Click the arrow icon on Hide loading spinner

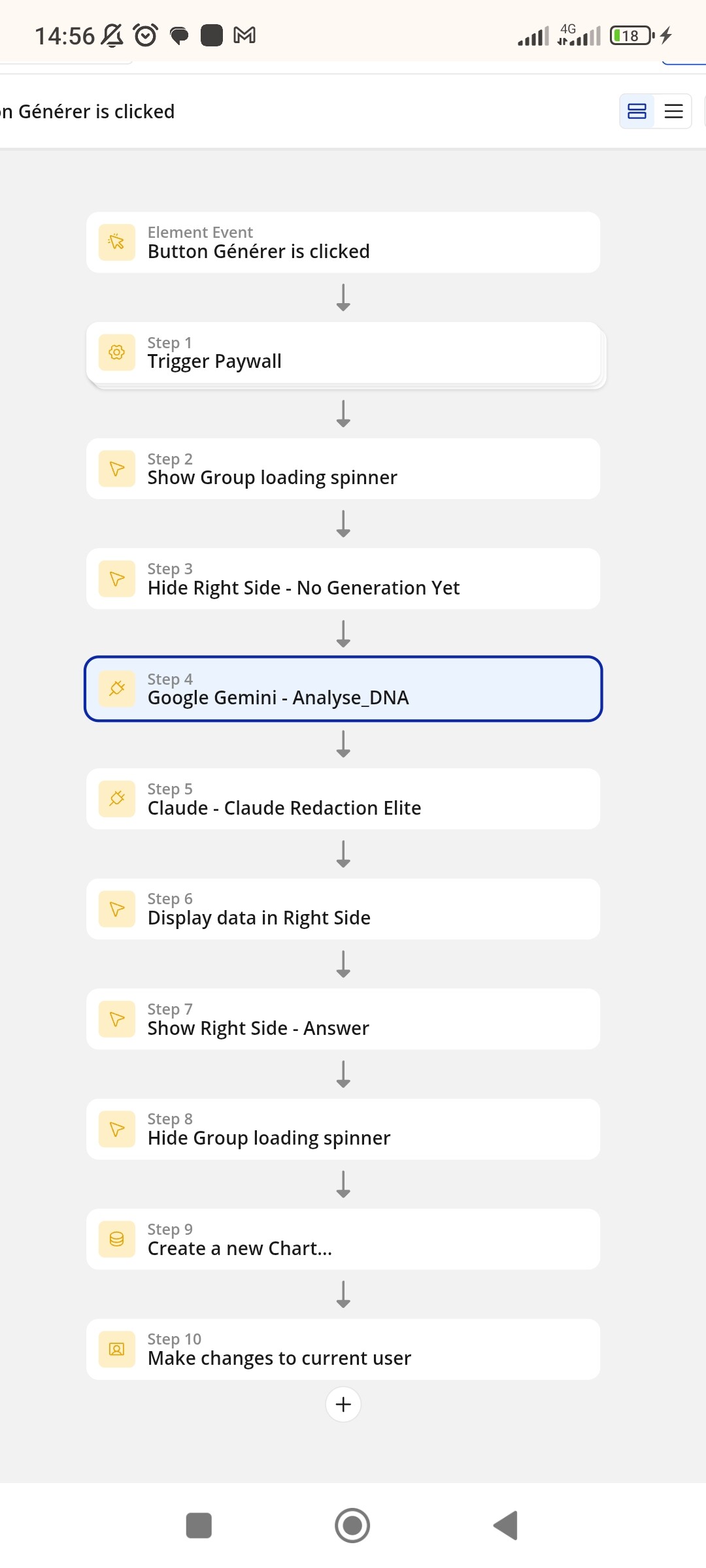[117, 1129]
